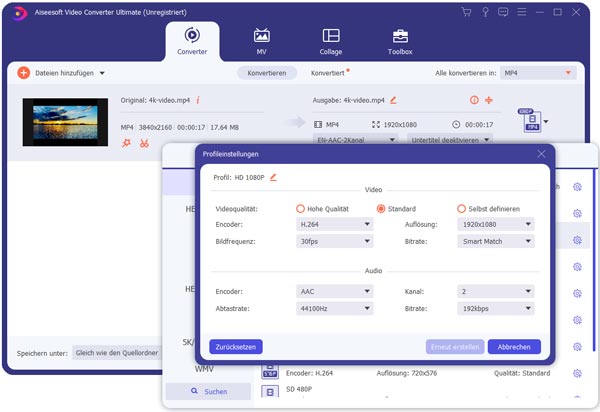Click the 4k-video thumbnail
Screen dimensions: 600x412
point(64,122)
